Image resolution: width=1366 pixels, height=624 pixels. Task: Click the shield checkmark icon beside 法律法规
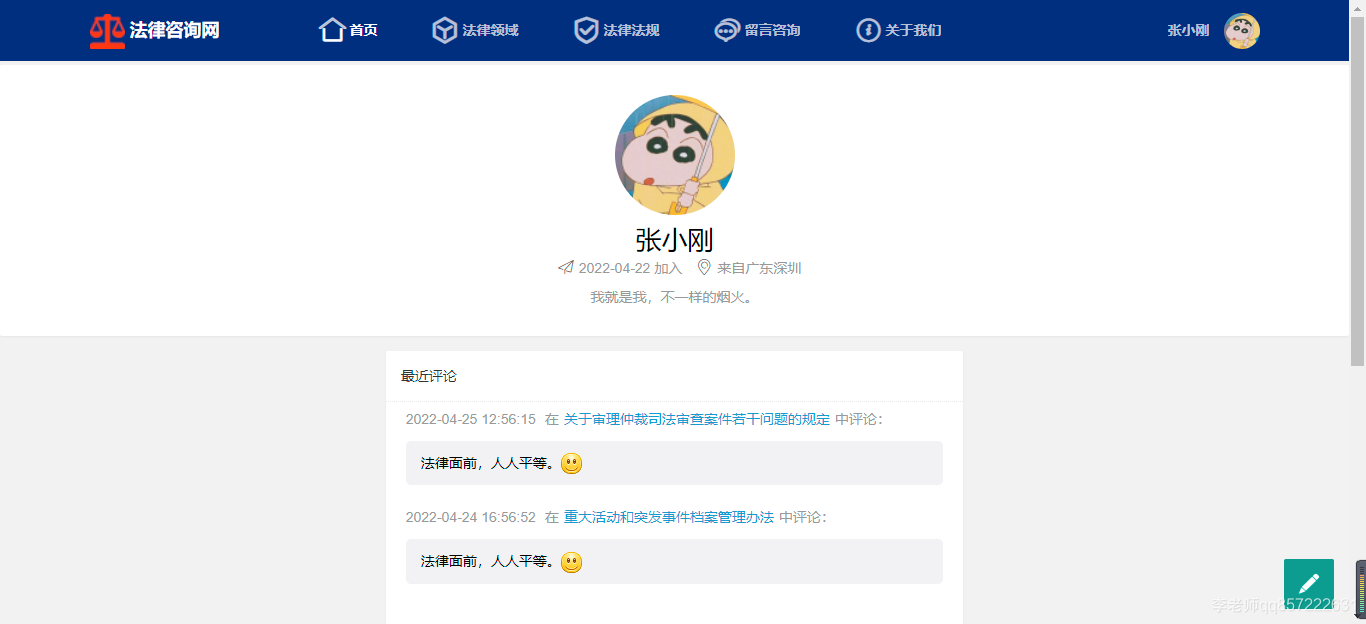[586, 30]
